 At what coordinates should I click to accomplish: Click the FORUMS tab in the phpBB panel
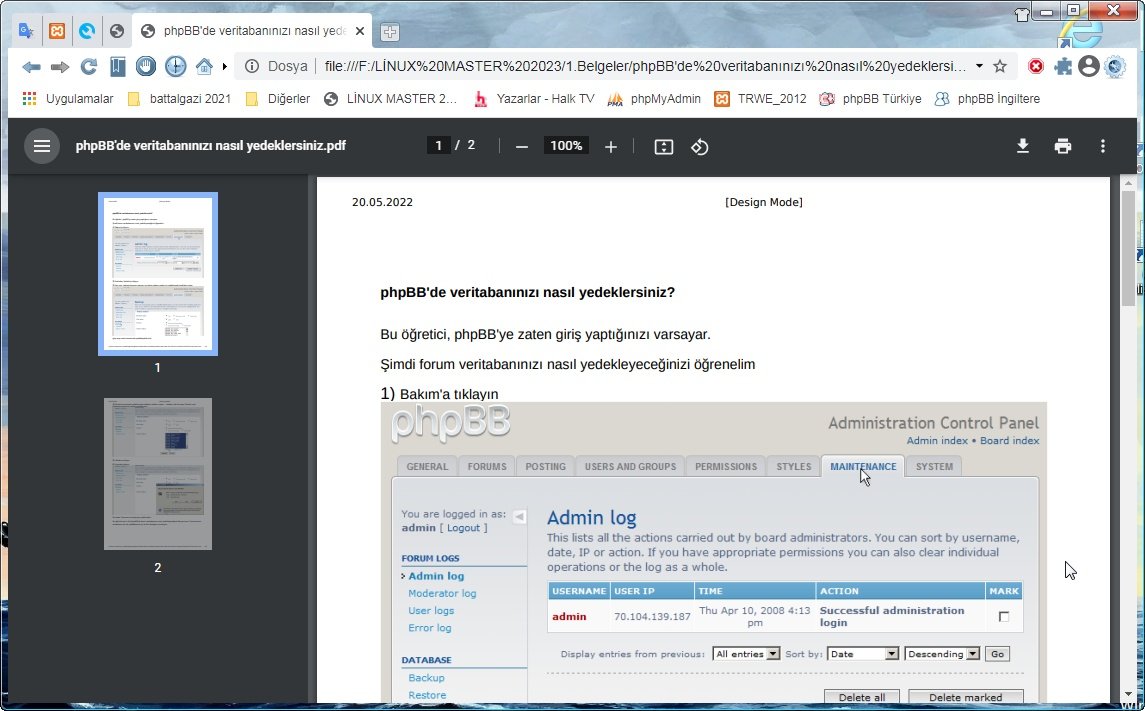click(487, 466)
